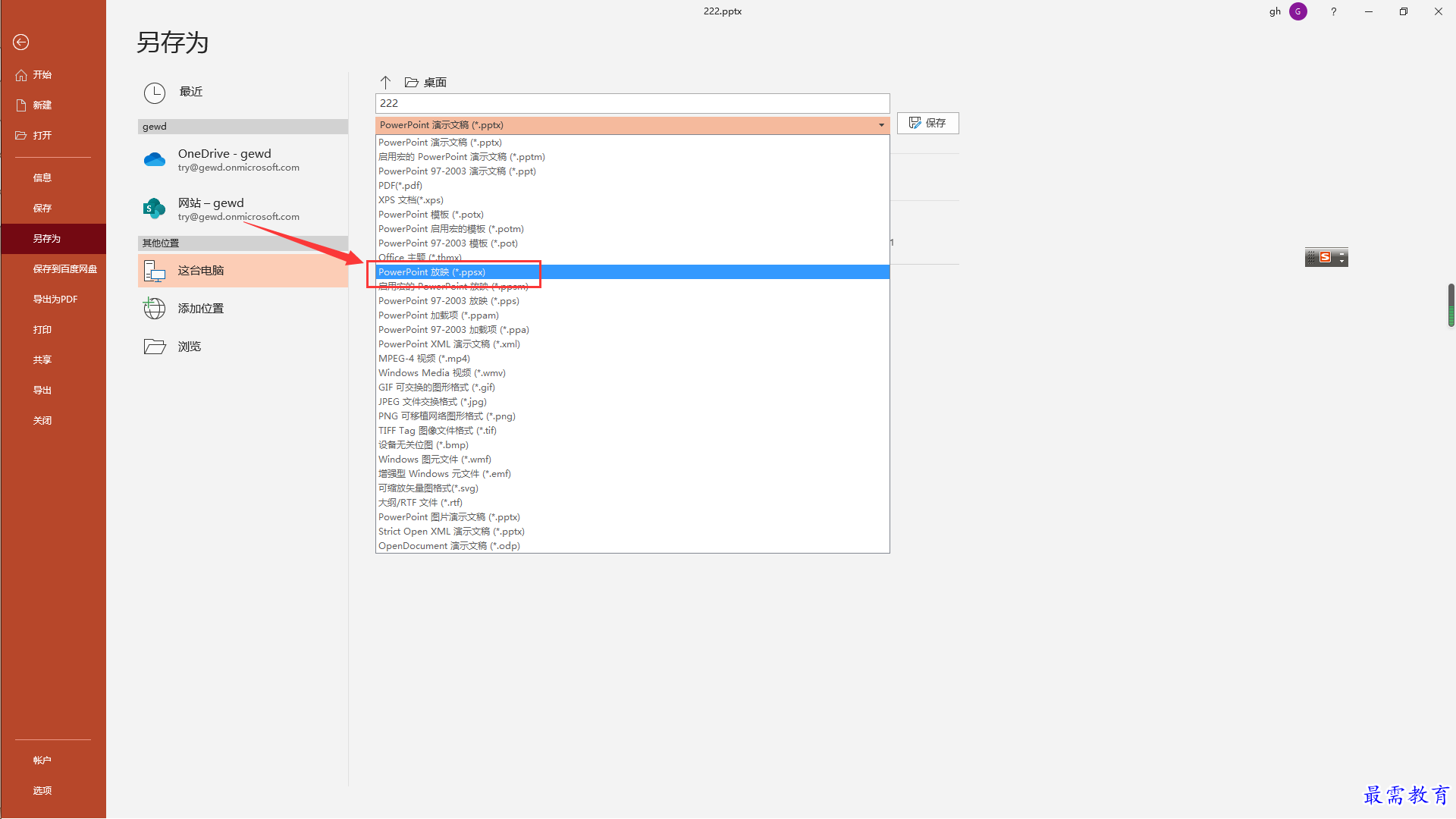This screenshot has height=819, width=1456.
Task: Select PowerPoint 启用宏的模板 (*.potm) entry
Action: [x=632, y=229]
